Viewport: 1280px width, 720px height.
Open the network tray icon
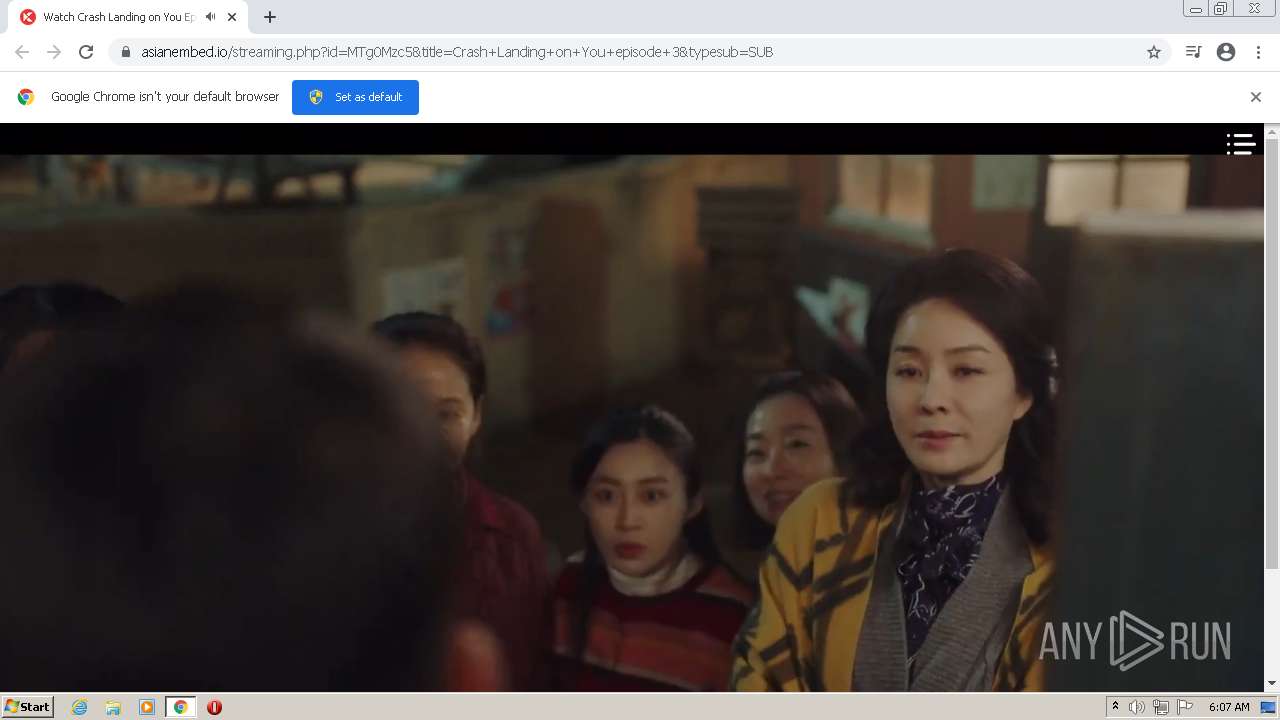tap(1160, 707)
